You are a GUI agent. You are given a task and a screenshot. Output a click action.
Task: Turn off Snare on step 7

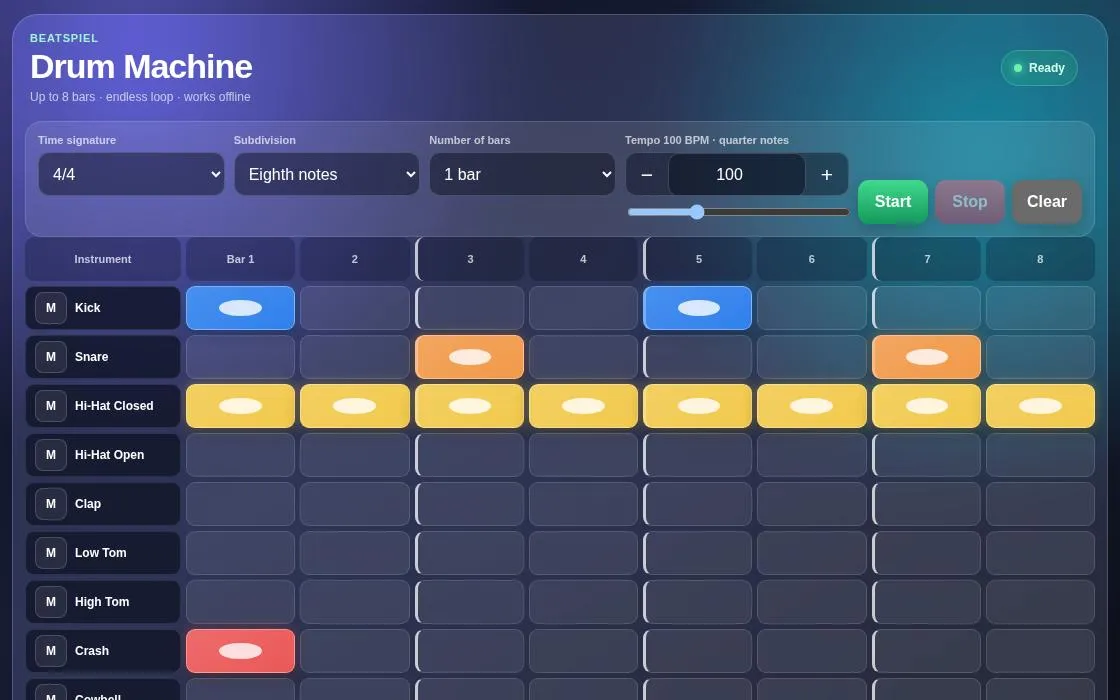click(x=926, y=357)
